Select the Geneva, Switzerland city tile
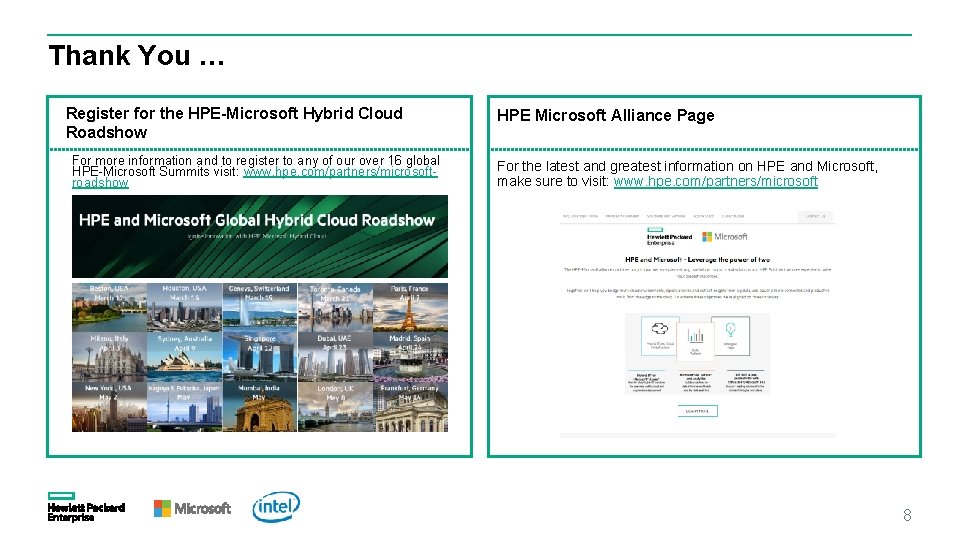Image resolution: width=960 pixels, height=540 pixels. click(260, 307)
